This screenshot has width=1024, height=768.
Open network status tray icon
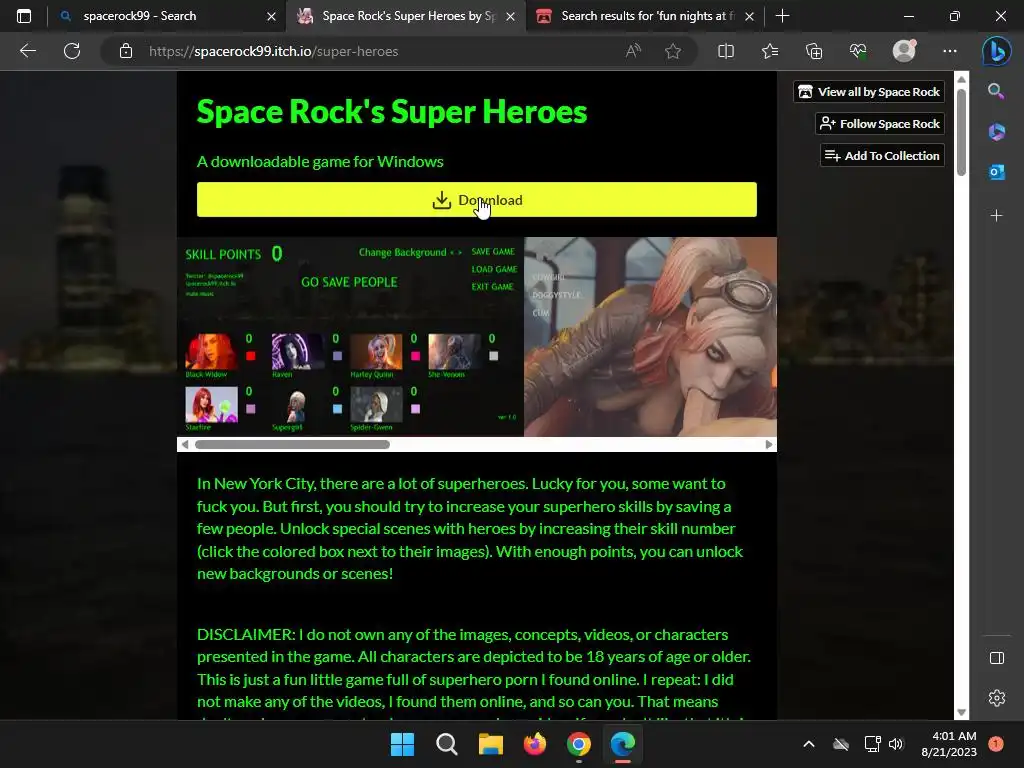coord(872,744)
